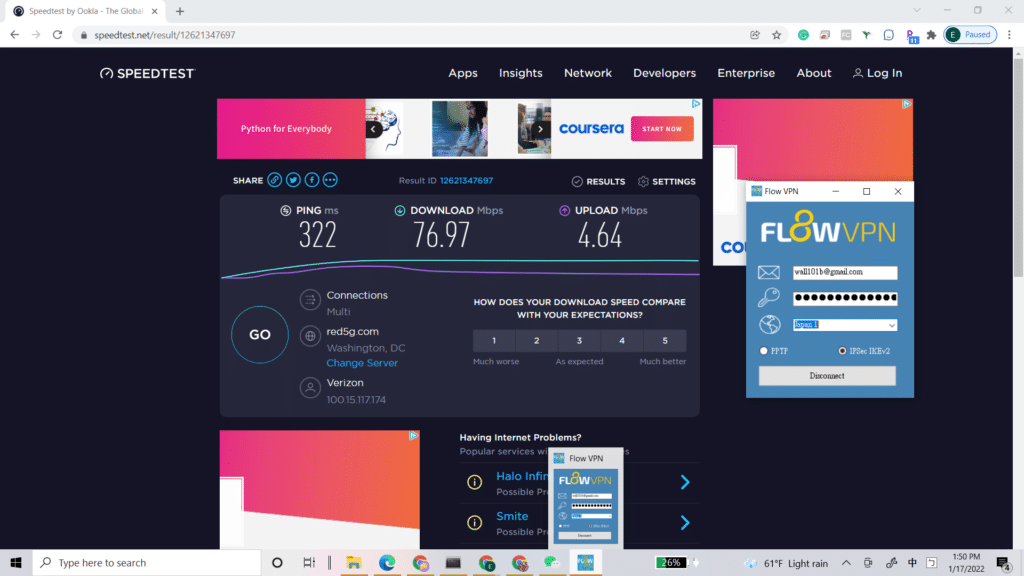
Task: Click the share page icon in the address bar
Action: pos(755,35)
